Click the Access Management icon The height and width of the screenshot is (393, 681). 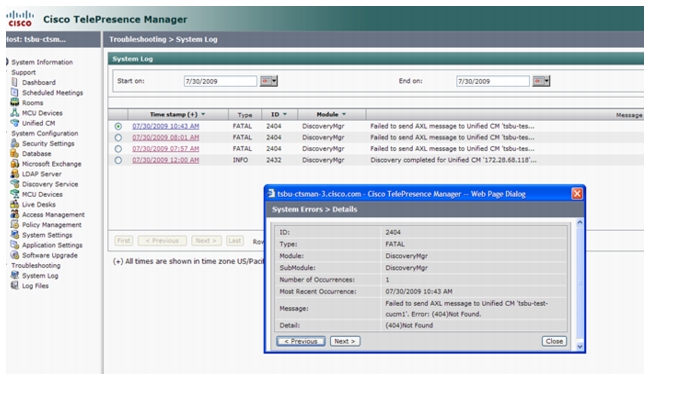pyautogui.click(x=15, y=215)
